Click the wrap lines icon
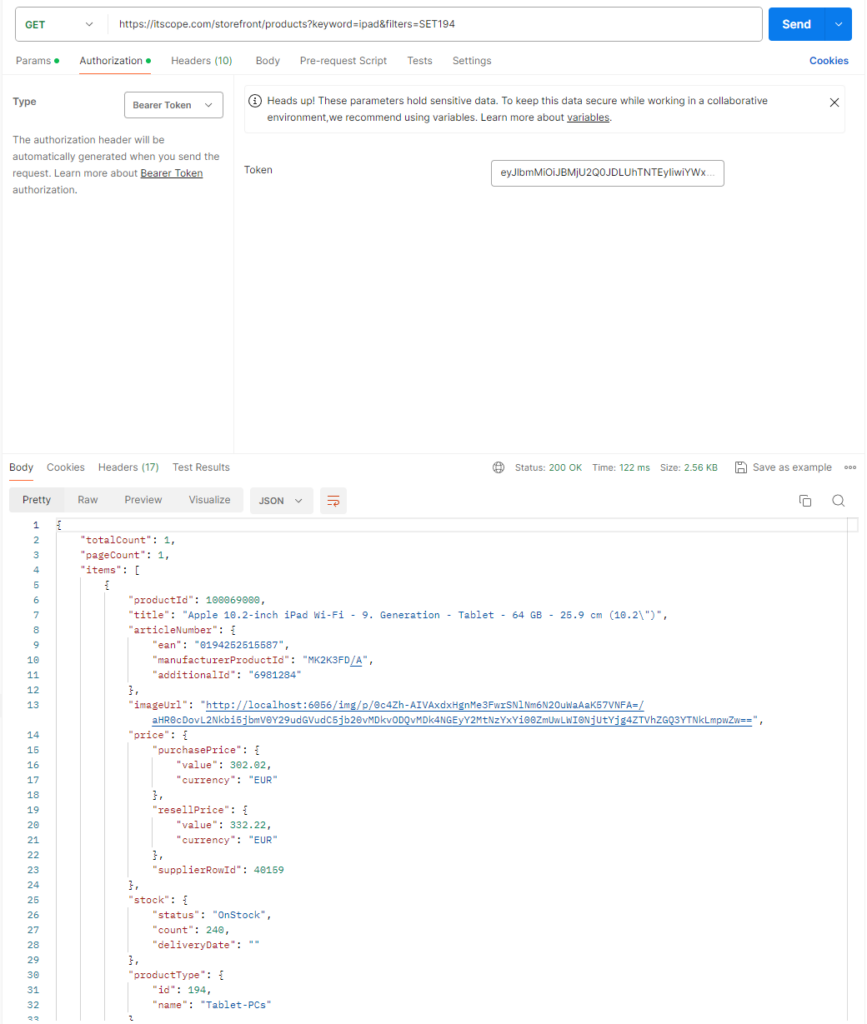 pyautogui.click(x=333, y=501)
